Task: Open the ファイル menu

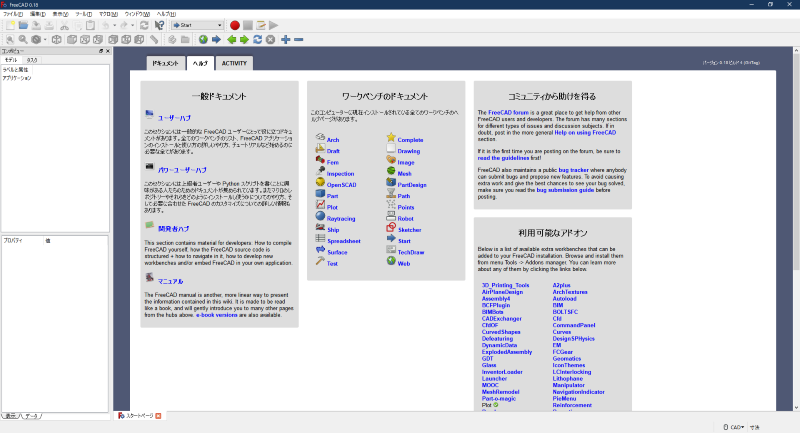Action: (x=13, y=14)
